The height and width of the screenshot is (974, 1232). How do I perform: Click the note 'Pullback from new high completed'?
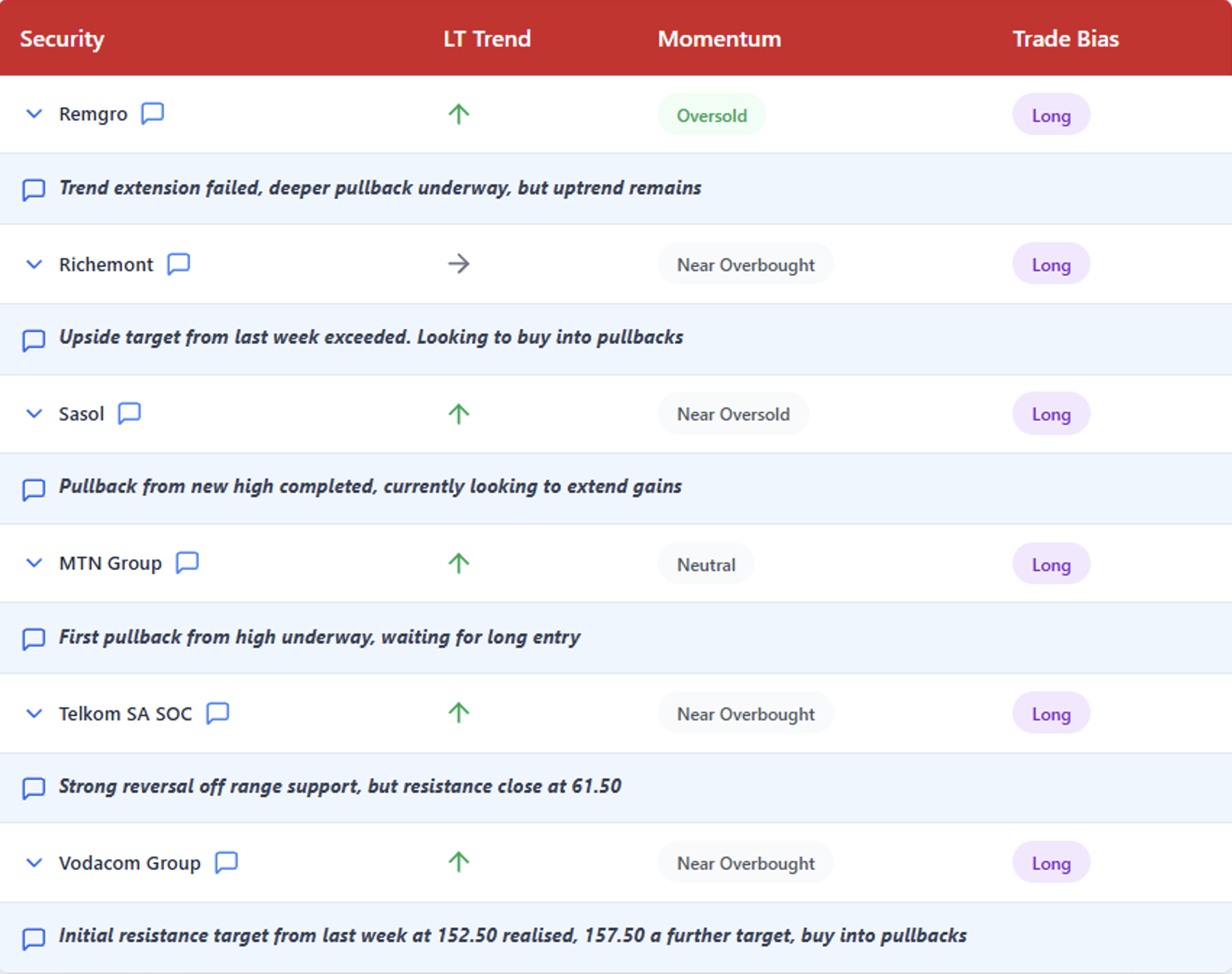tap(370, 487)
